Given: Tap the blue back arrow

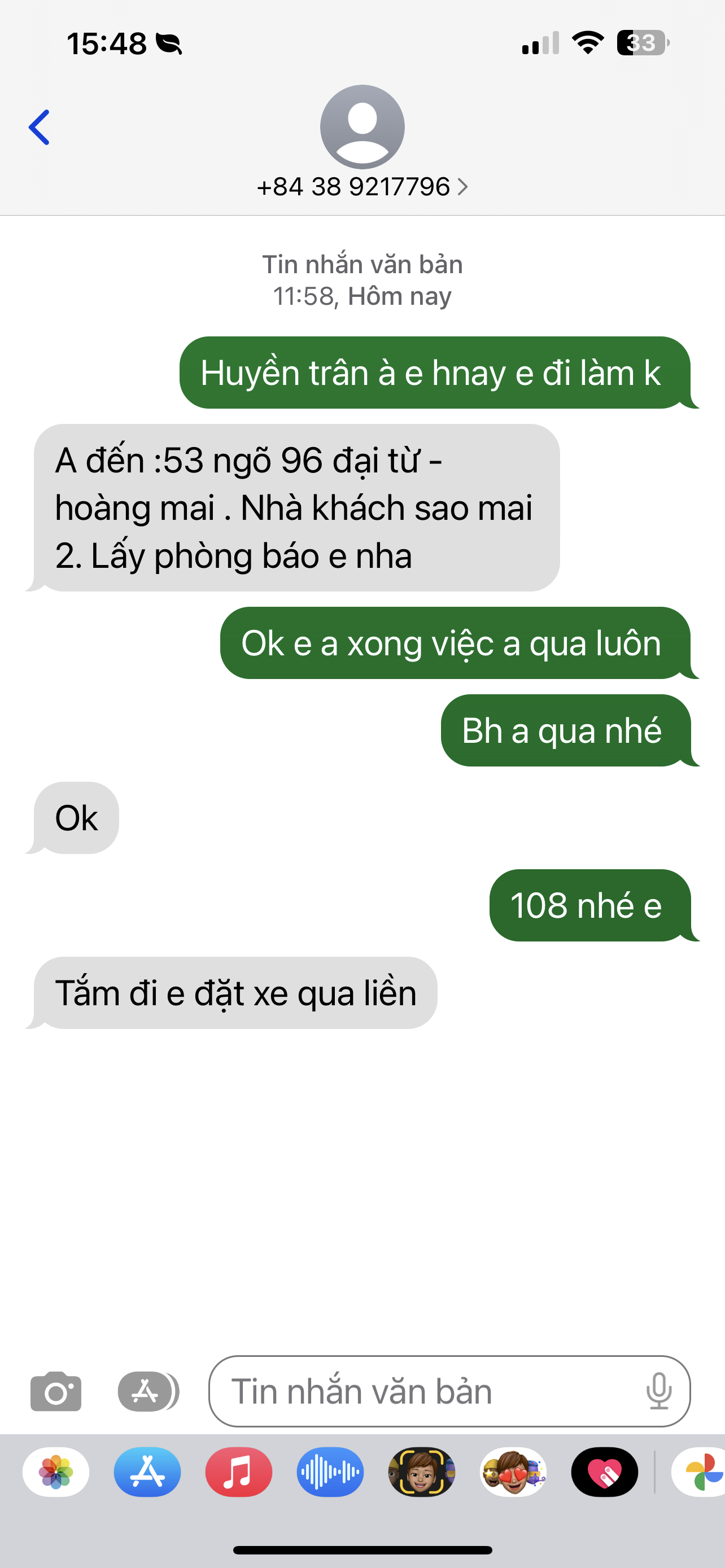Looking at the screenshot, I should click(x=39, y=127).
